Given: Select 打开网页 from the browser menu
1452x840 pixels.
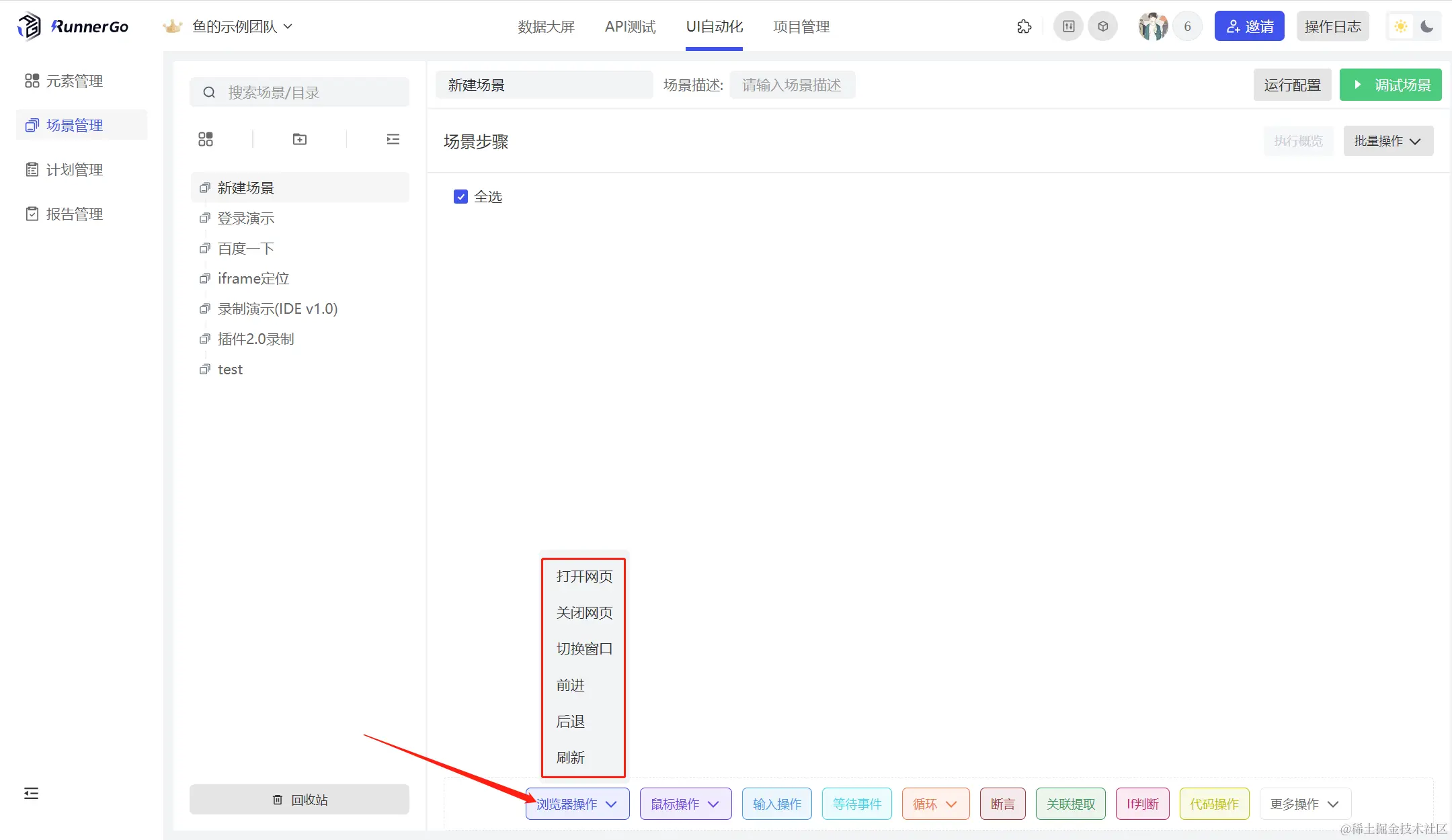Looking at the screenshot, I should 584,577.
